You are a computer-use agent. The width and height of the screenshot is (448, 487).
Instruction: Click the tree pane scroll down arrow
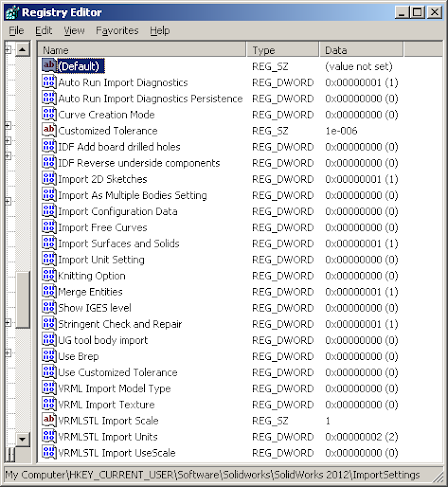(23, 439)
